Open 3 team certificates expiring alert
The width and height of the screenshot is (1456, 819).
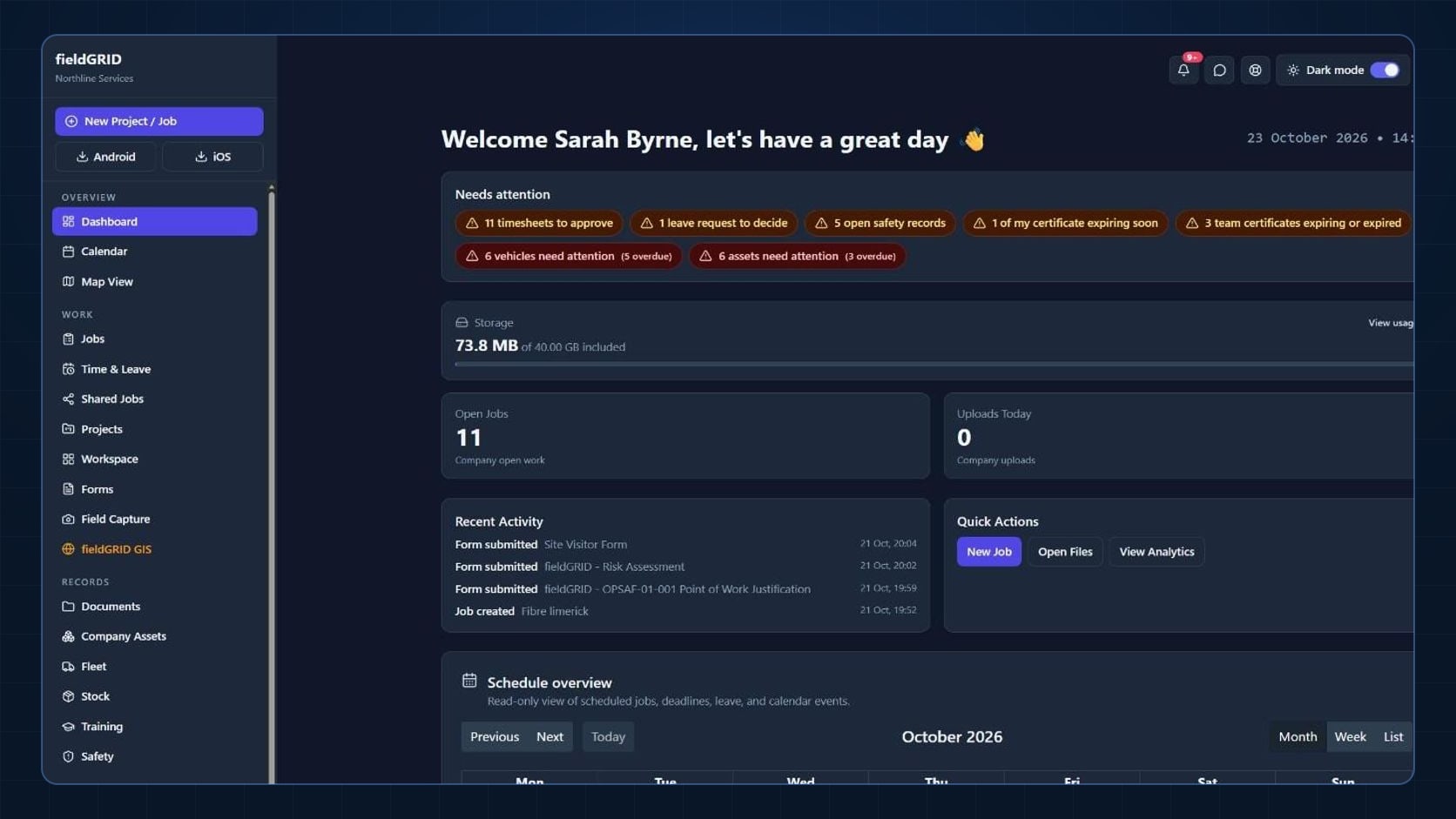pos(1294,224)
